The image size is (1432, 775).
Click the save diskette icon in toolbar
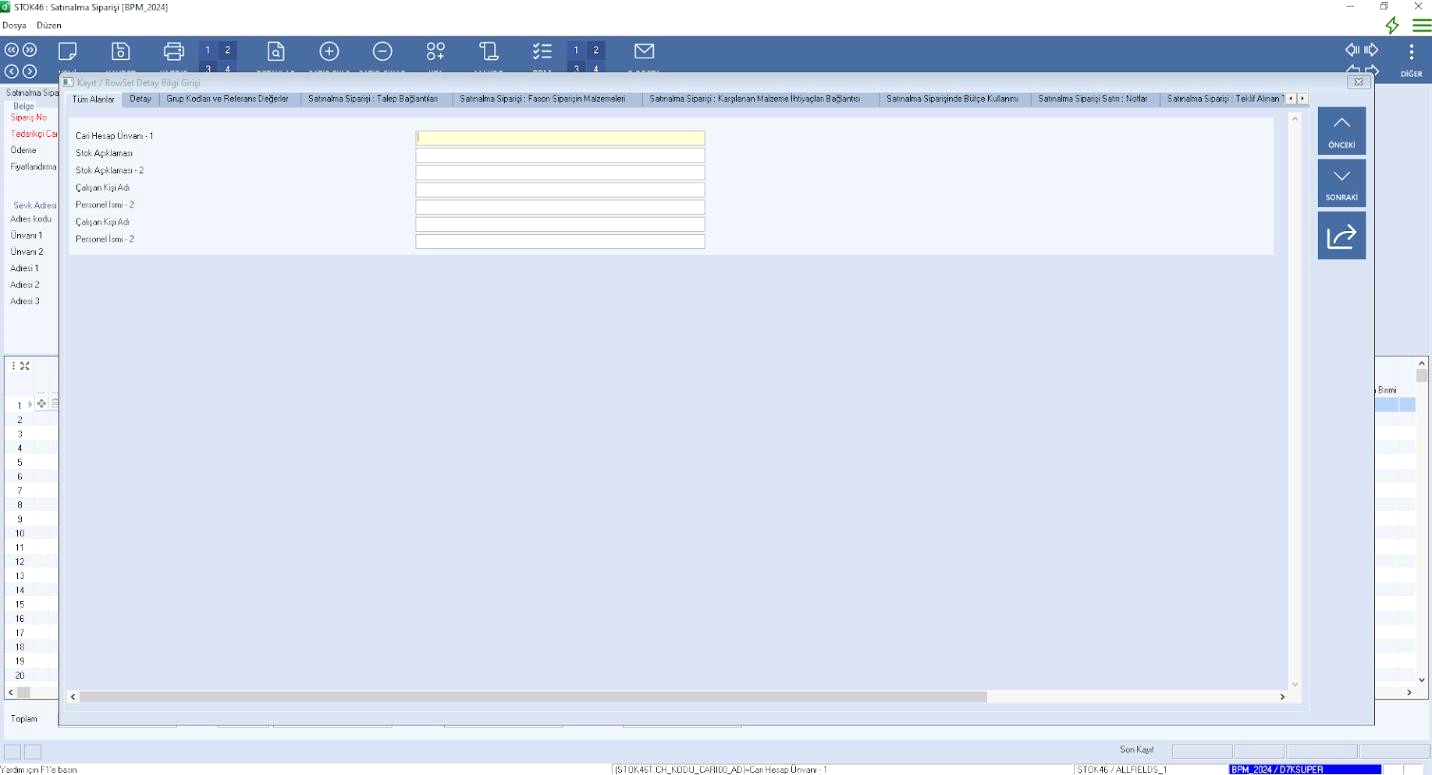(x=121, y=52)
